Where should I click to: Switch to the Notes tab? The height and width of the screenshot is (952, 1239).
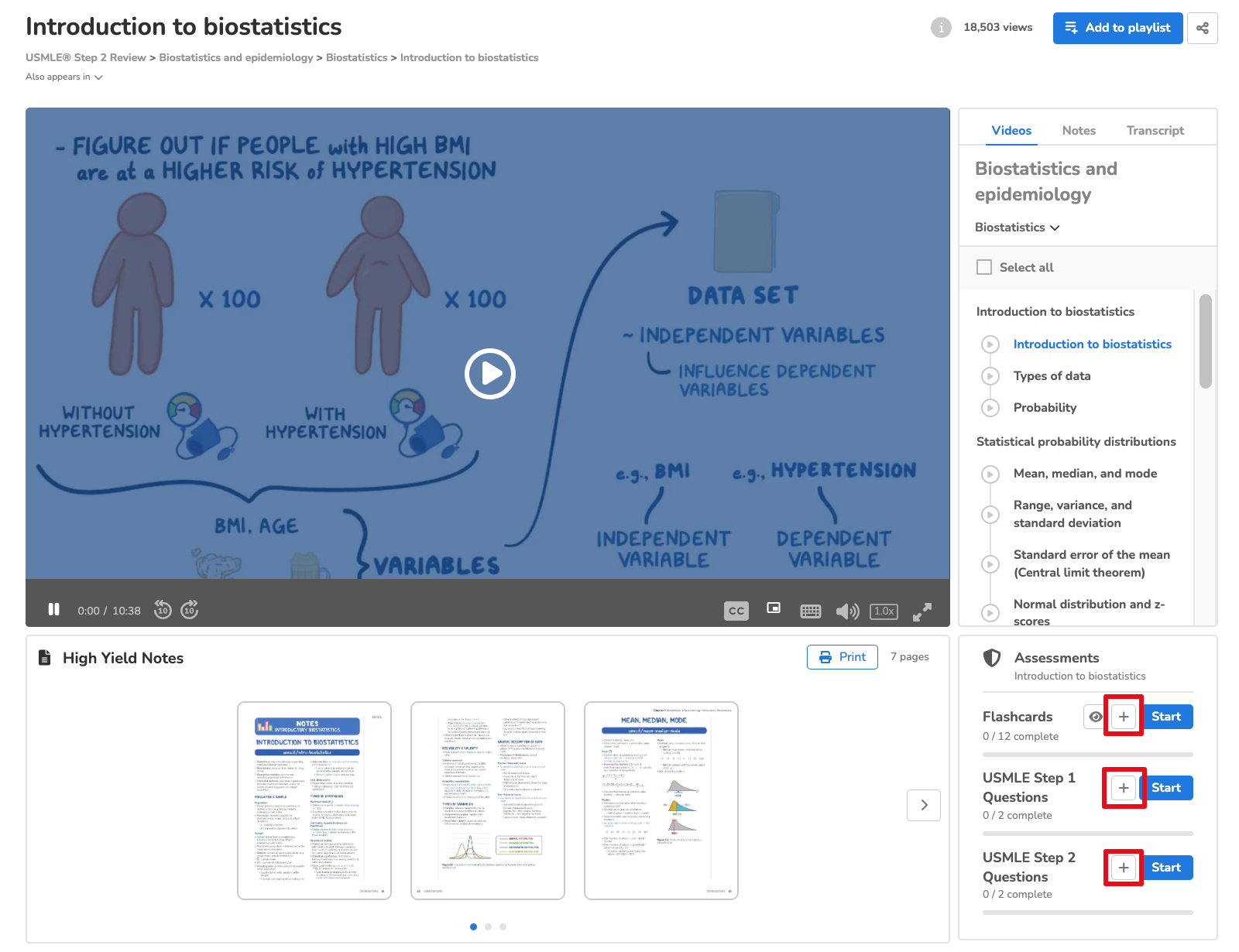1079,130
